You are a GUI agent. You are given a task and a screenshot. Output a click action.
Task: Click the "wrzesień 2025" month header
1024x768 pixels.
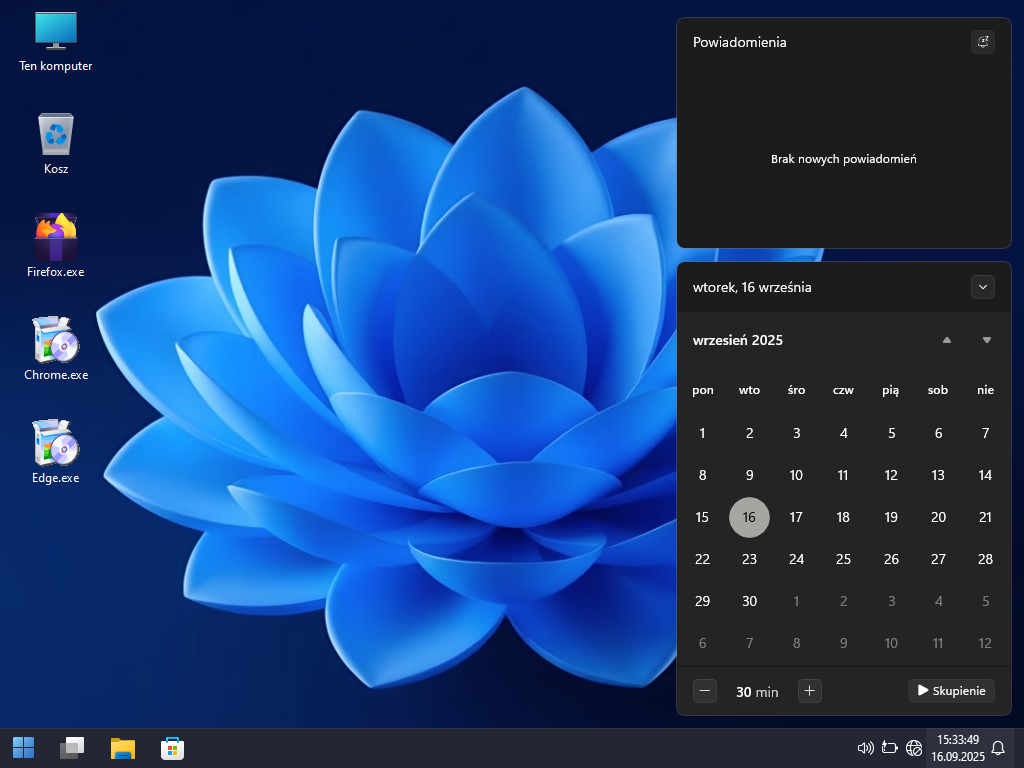(x=738, y=340)
